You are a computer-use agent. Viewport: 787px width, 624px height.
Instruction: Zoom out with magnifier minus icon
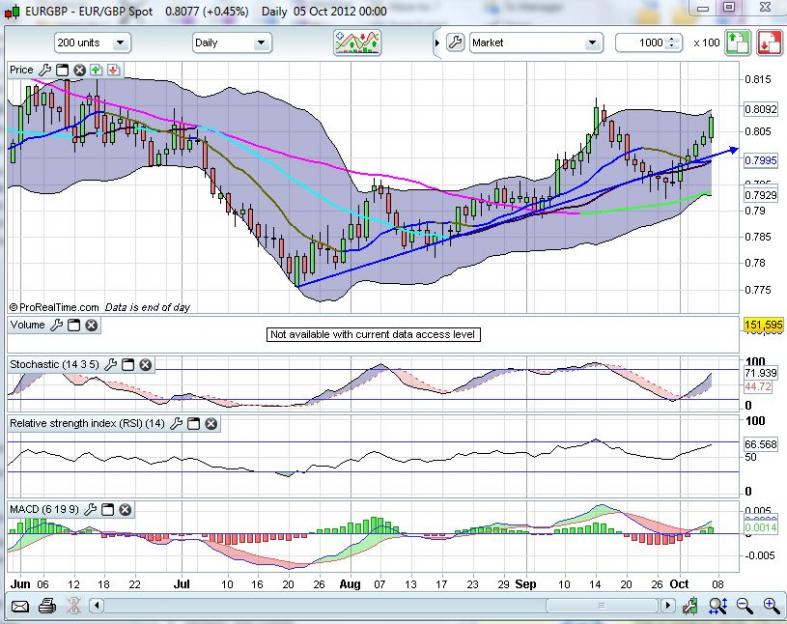(744, 605)
